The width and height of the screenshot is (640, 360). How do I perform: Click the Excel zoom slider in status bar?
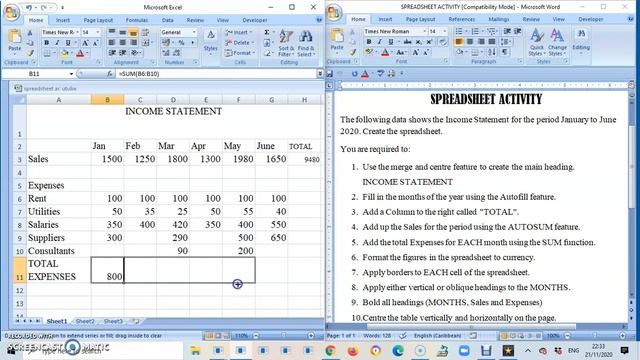(284, 336)
